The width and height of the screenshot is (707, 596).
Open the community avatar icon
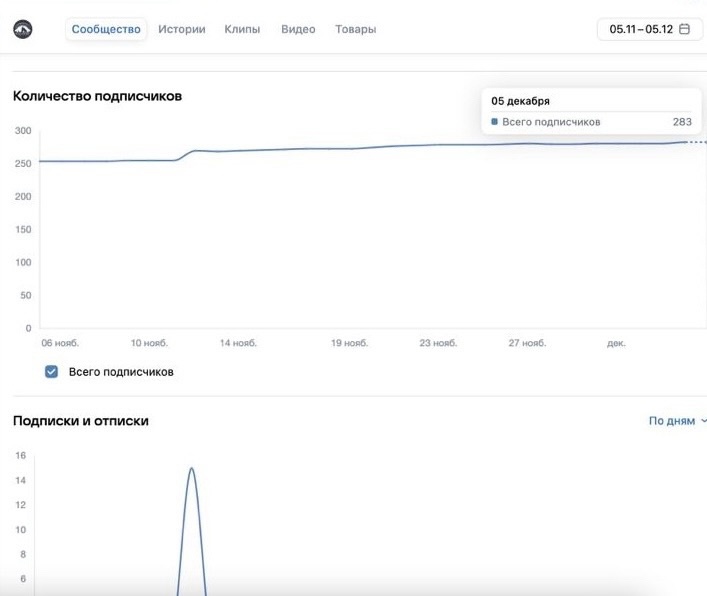coord(23,29)
